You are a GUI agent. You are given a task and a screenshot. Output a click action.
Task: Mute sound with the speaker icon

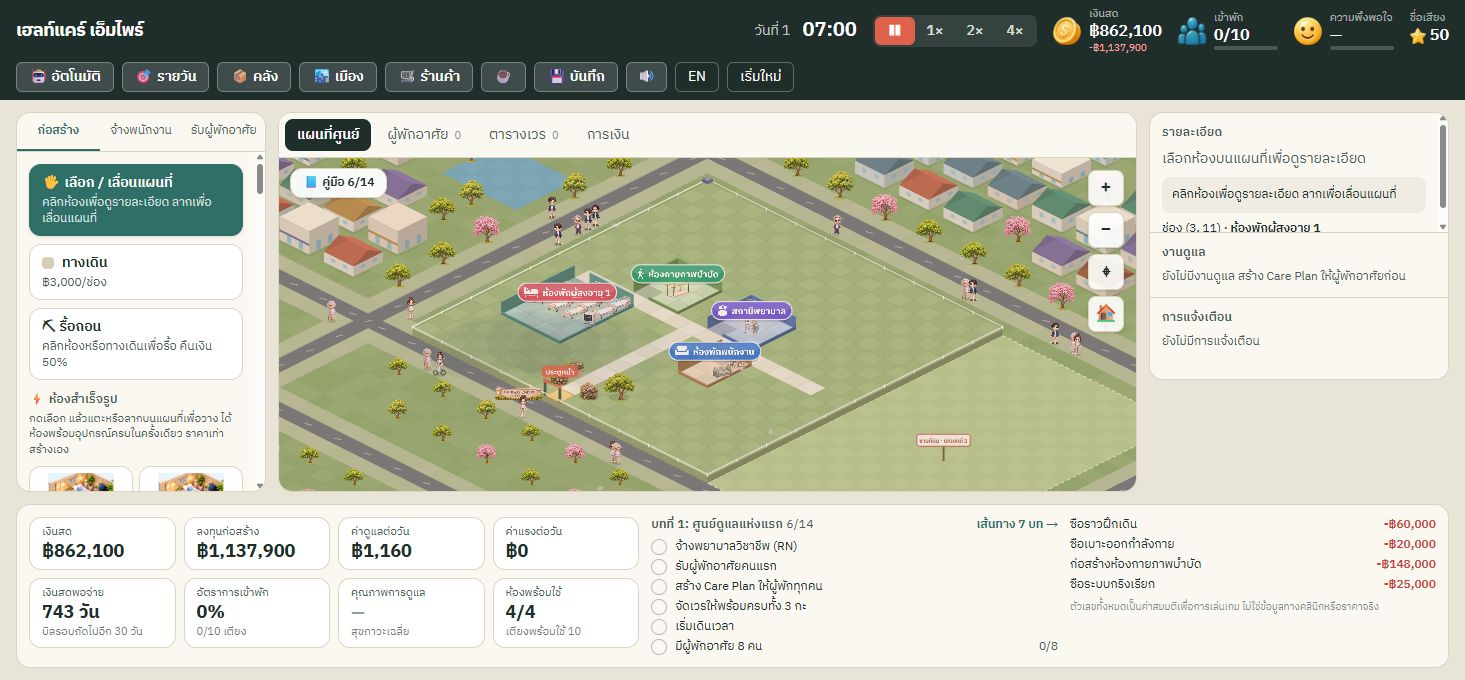coord(646,76)
